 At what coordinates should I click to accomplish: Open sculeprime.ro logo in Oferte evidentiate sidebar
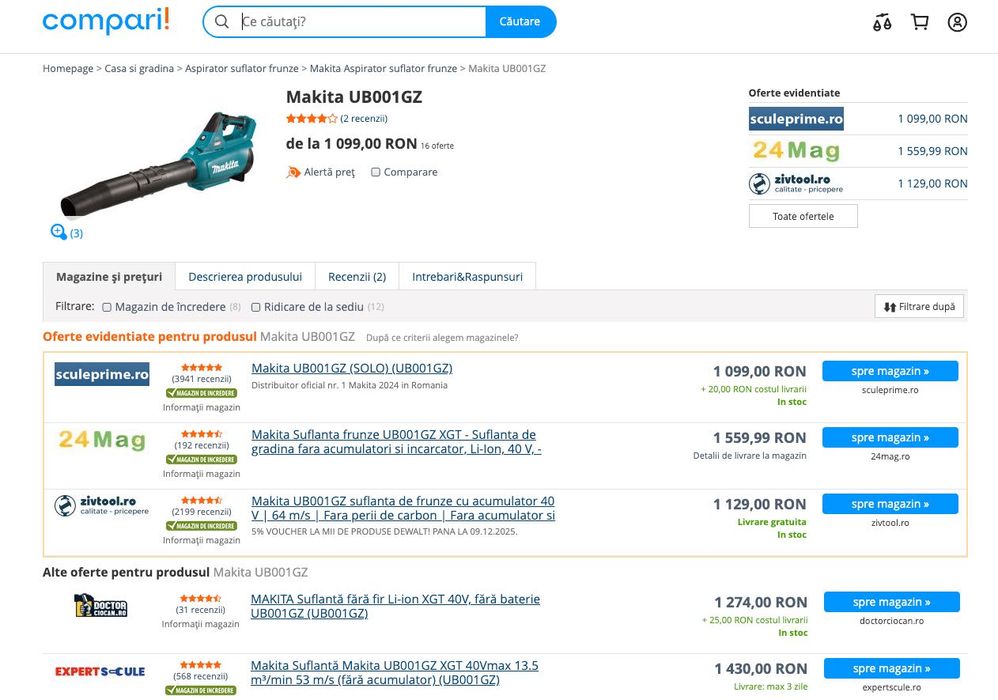796,119
